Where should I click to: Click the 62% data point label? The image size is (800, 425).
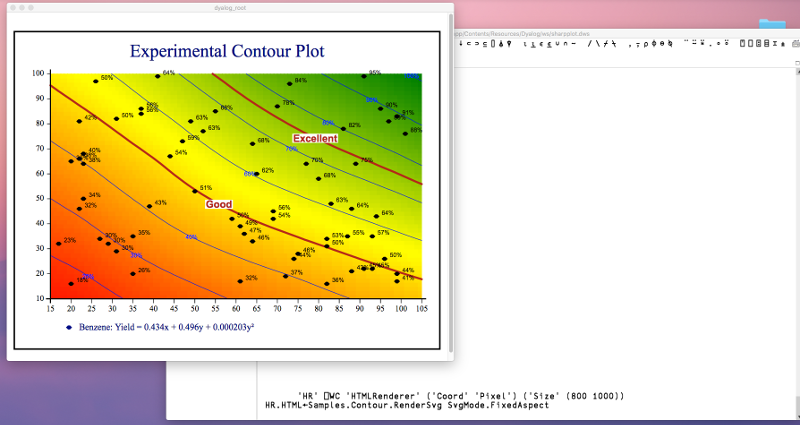[268, 170]
